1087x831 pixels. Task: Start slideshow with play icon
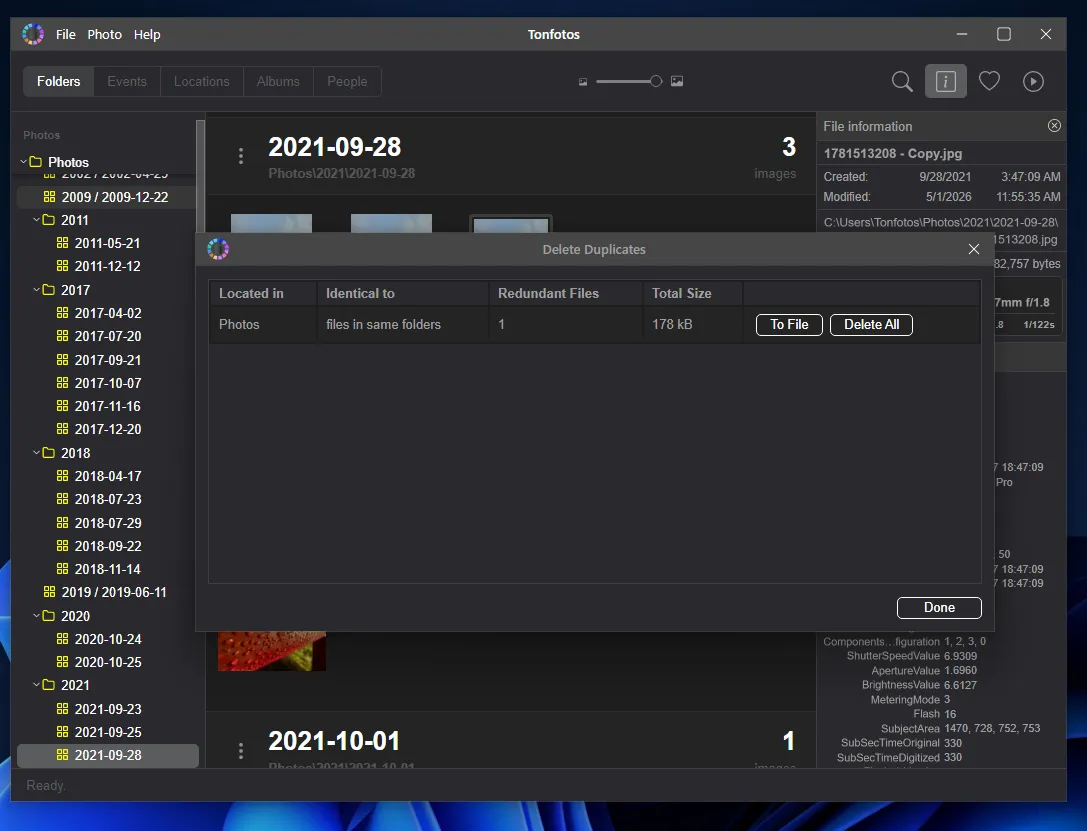point(1033,82)
